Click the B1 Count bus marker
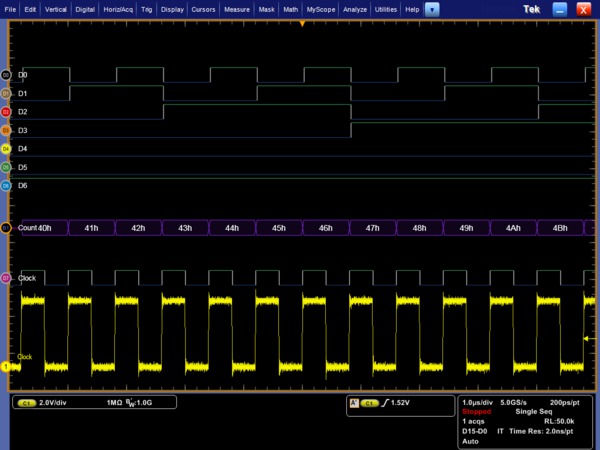Viewport: 600px width, 450px height. [x=6, y=228]
